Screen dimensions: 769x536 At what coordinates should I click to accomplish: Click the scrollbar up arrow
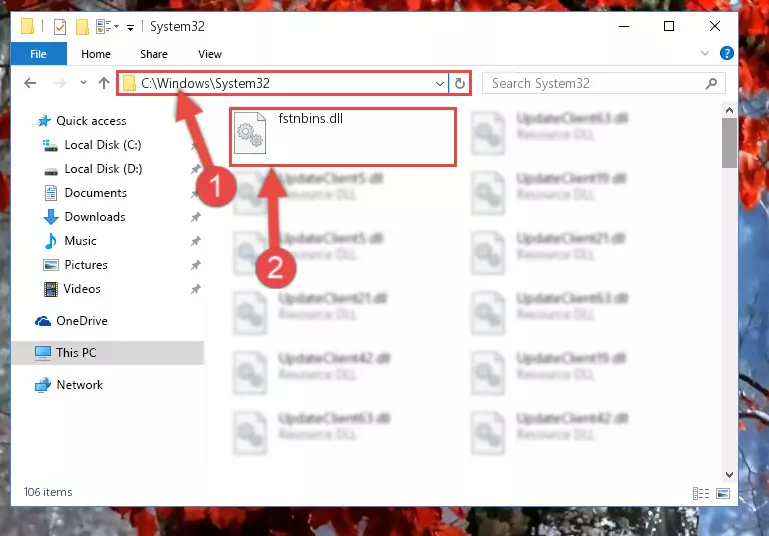point(729,111)
